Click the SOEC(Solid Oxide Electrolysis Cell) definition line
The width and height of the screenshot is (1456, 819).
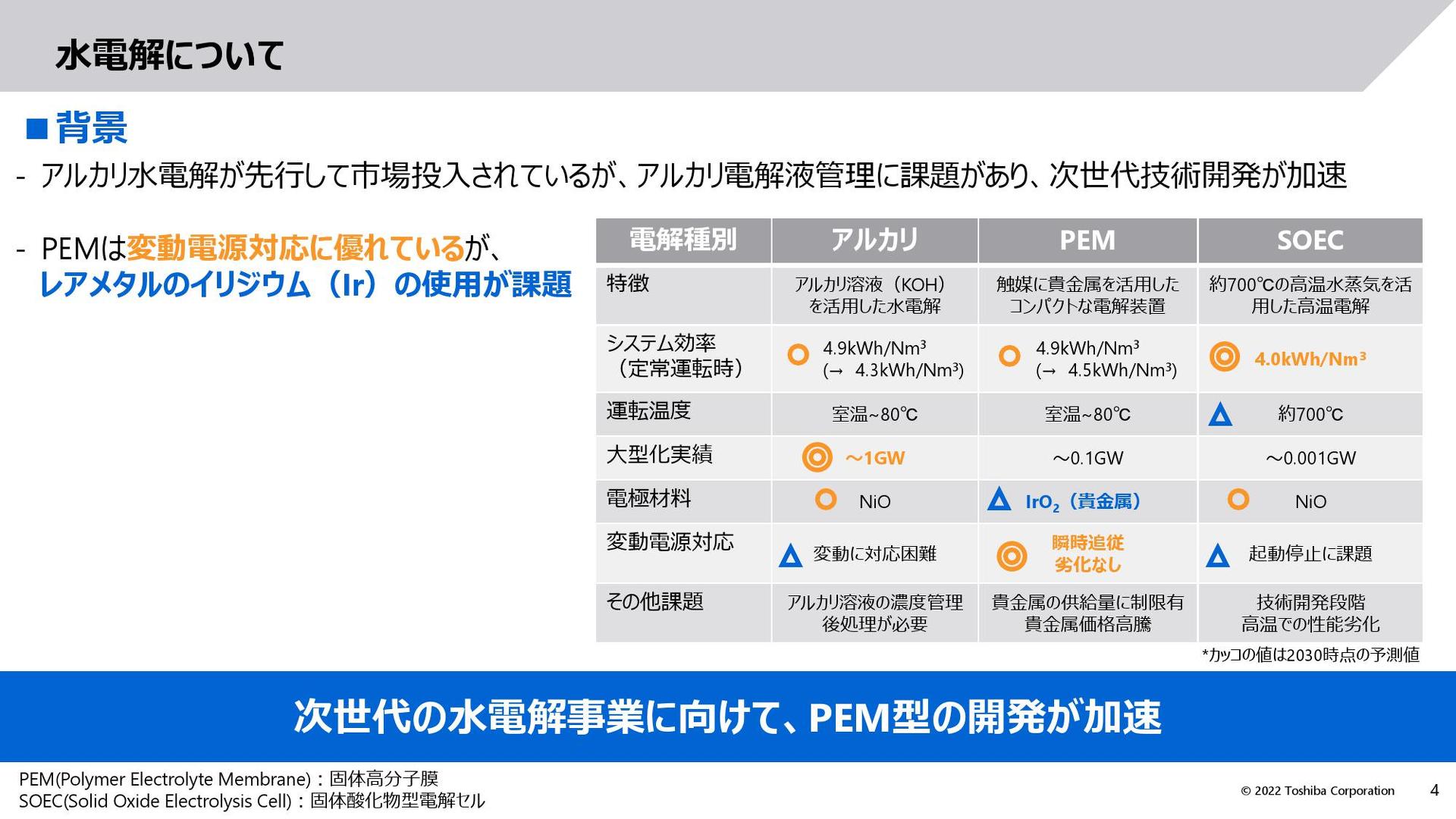(251, 801)
